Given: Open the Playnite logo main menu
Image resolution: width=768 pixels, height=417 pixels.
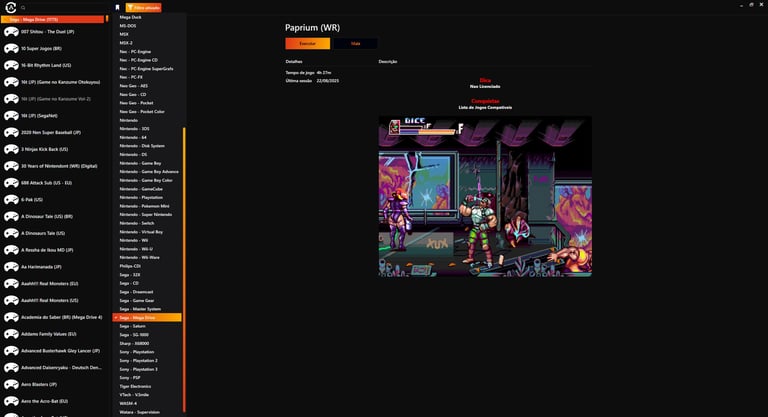Looking at the screenshot, I should pyautogui.click(x=10, y=7).
